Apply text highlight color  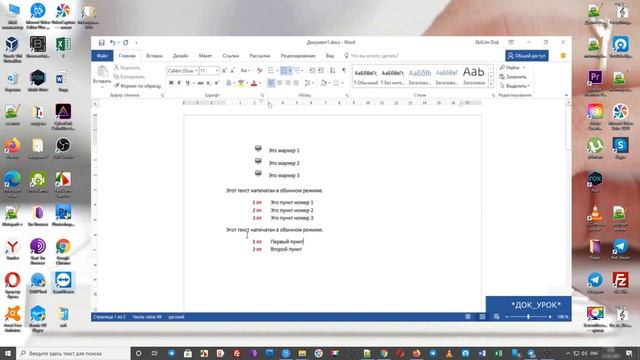tap(241, 83)
